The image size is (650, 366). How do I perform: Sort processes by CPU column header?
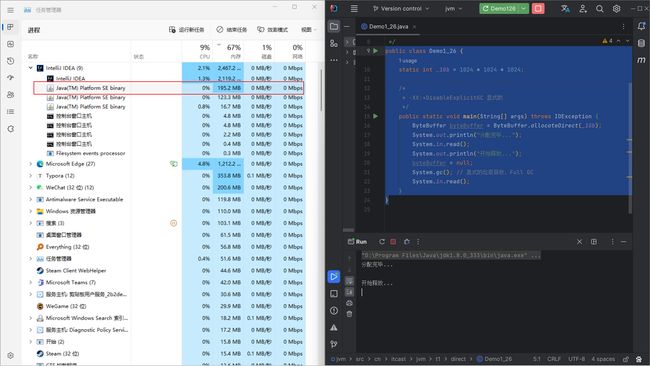click(x=196, y=51)
